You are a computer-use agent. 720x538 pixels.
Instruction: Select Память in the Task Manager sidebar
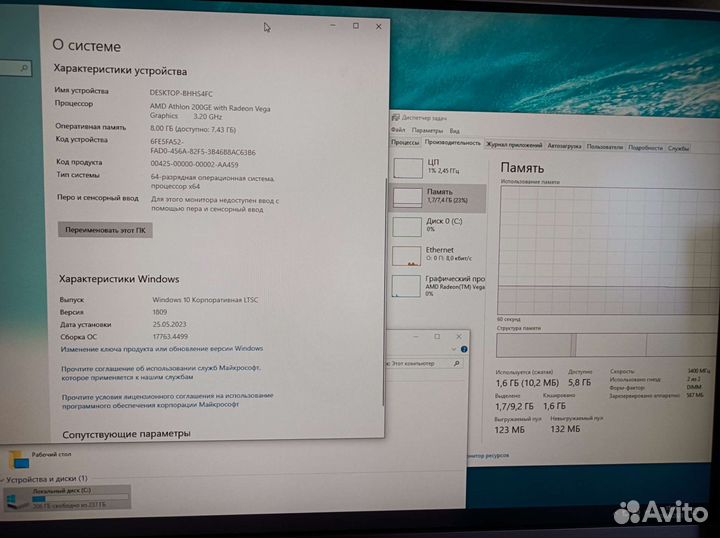pyautogui.click(x=438, y=197)
